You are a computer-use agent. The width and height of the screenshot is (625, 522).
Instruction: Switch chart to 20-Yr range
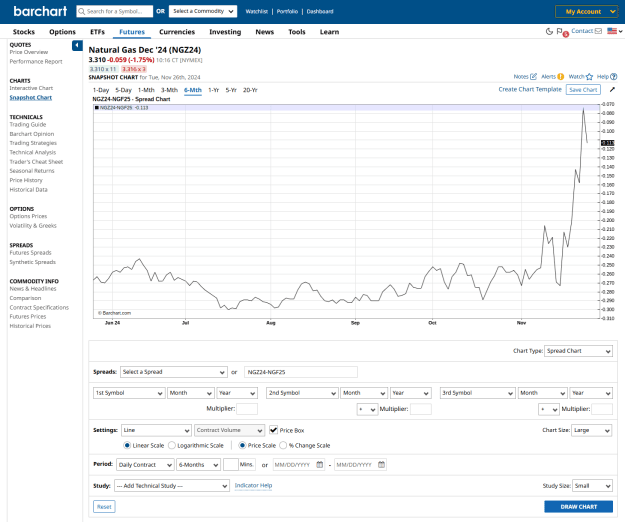click(x=250, y=90)
